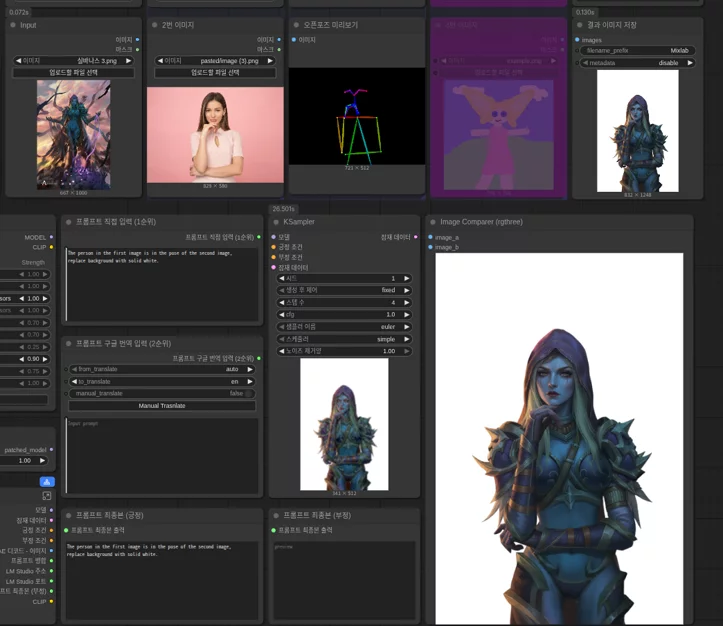The image size is (723, 626).
Task: Toggle the 결과 이미지 저장 node collapse dot
Action: click(580, 25)
